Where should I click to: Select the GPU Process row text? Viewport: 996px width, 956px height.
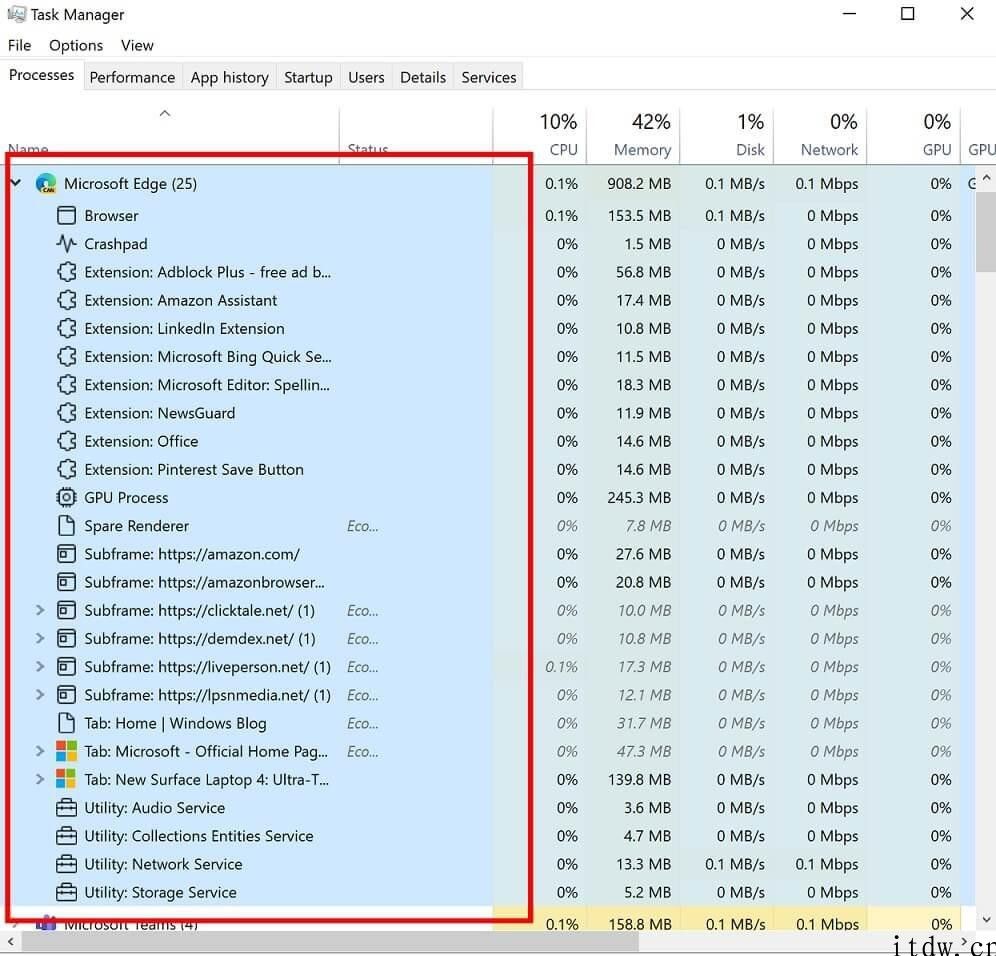[126, 497]
